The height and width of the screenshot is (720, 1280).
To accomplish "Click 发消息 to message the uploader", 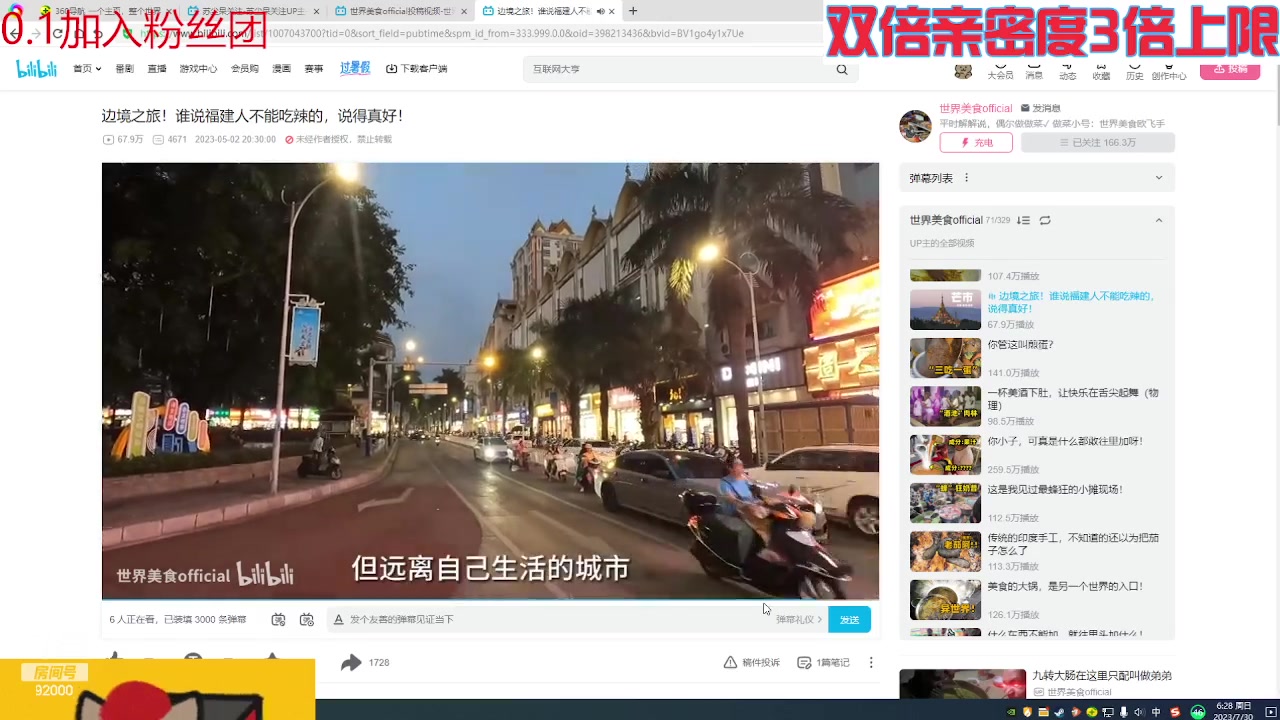I will (1041, 108).
